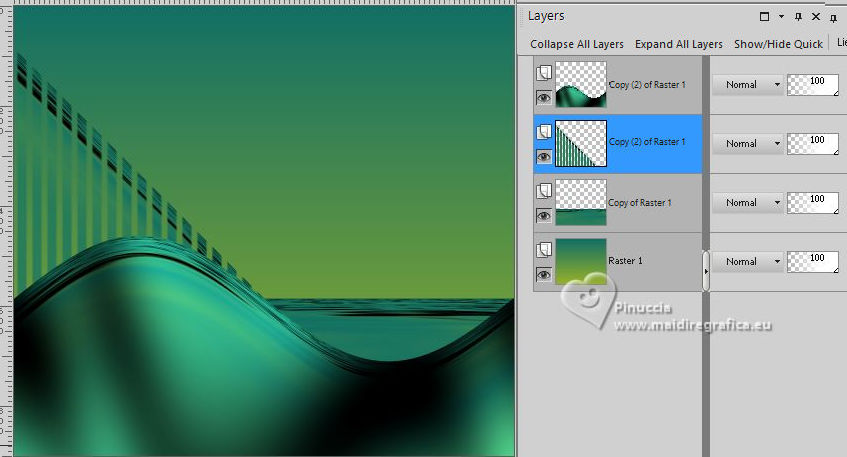The image size is (847, 457).
Task: Click the Layers palette title
Action: point(546,16)
